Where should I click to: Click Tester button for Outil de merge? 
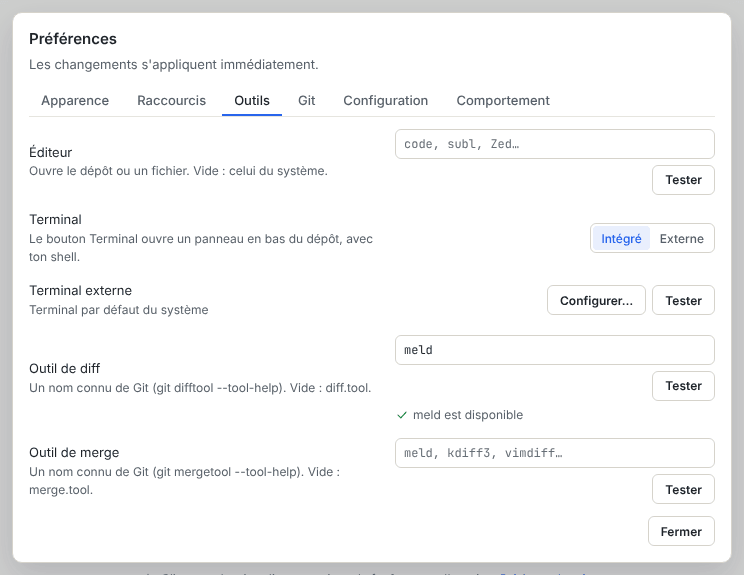(683, 489)
